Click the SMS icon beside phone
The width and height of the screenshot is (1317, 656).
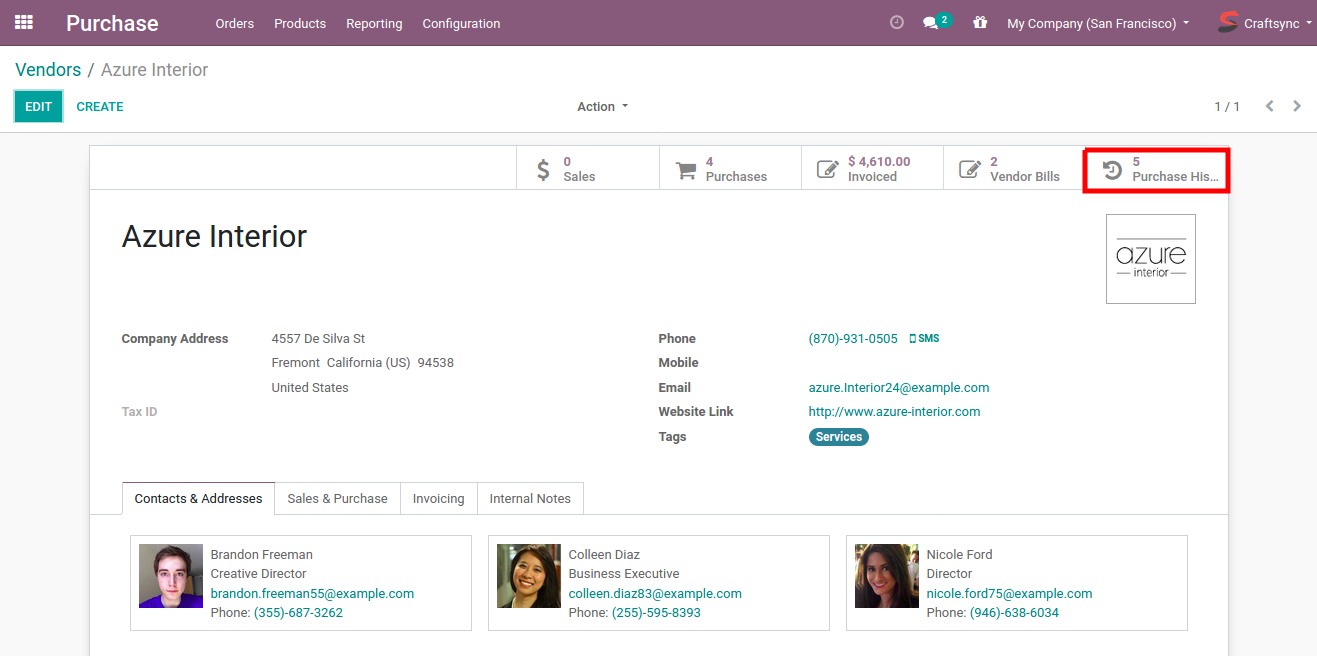tap(924, 339)
